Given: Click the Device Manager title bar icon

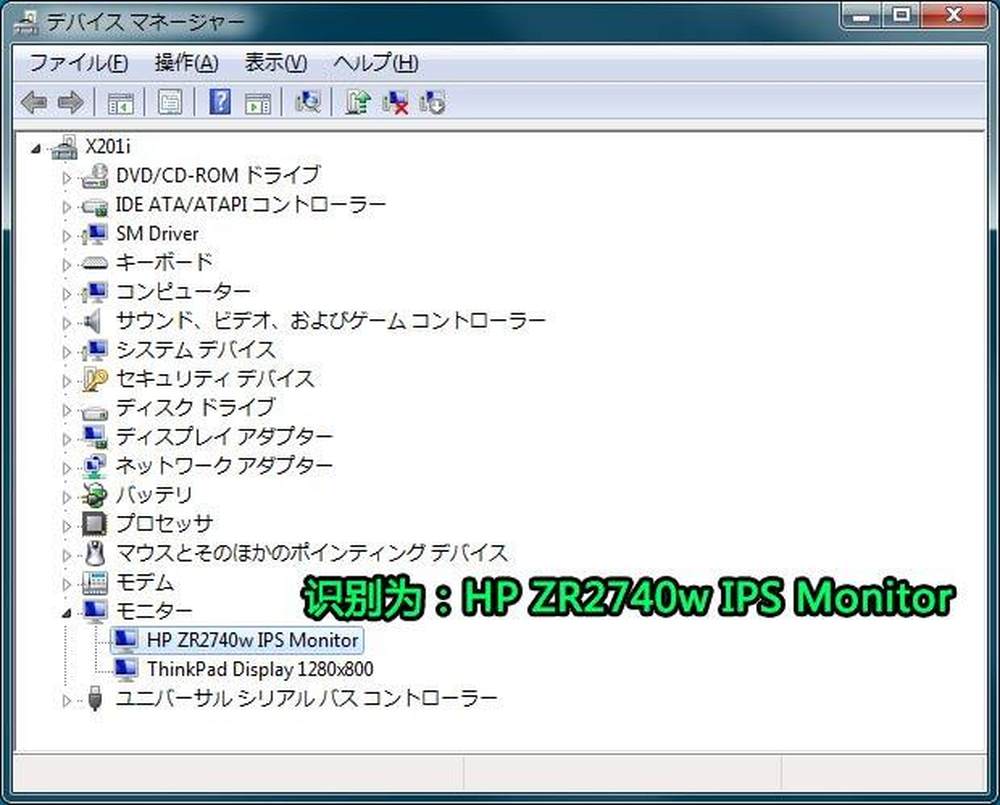Looking at the screenshot, I should click(27, 23).
